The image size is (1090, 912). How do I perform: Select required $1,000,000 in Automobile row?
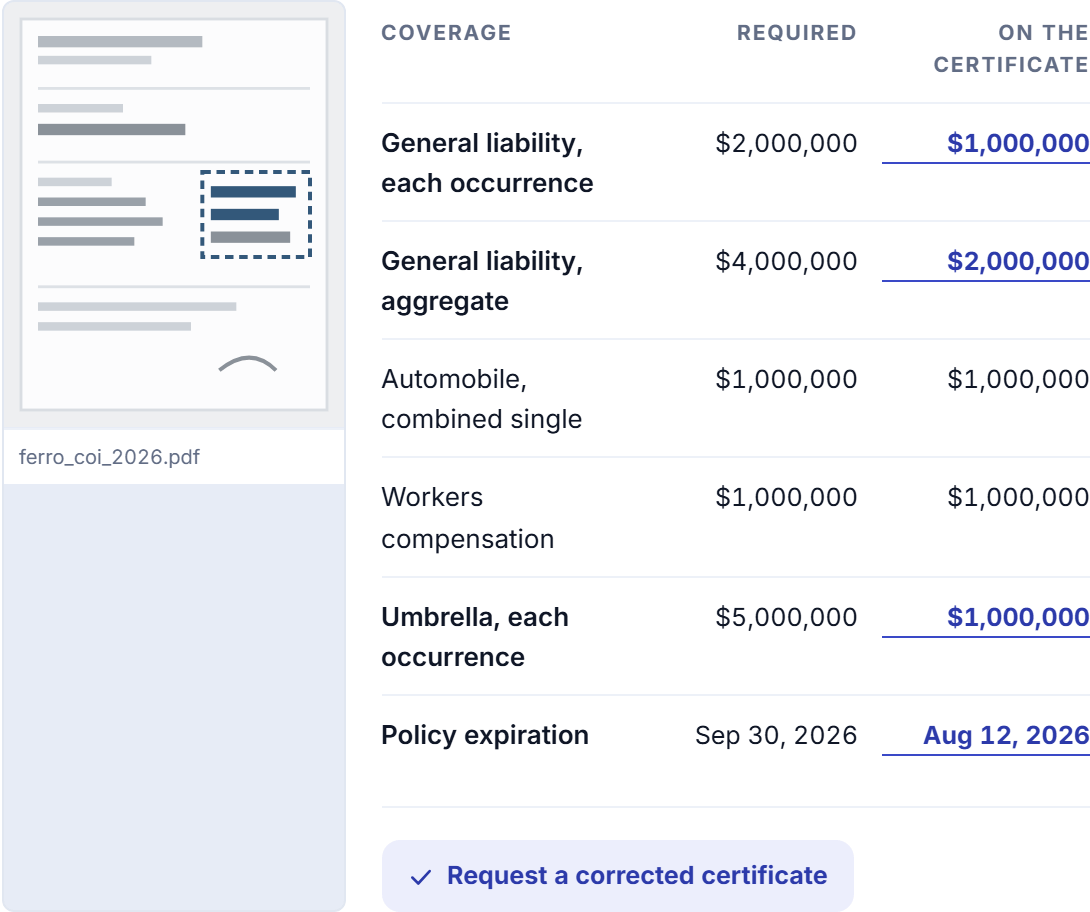click(786, 380)
